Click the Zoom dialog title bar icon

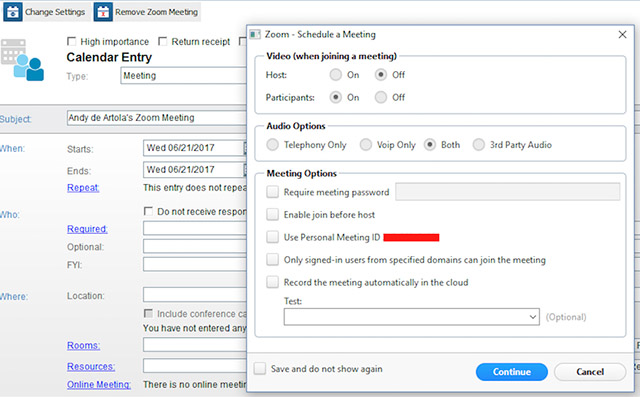click(x=256, y=35)
